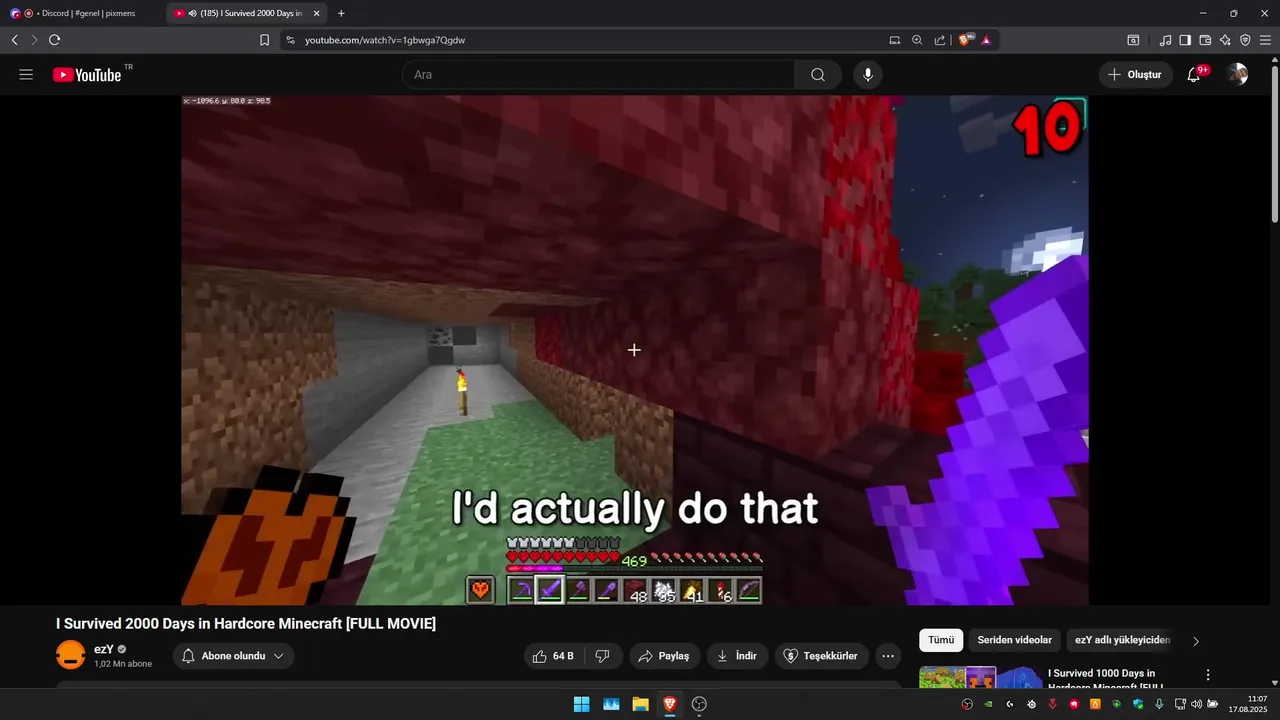Select the Seriden videolar filter chip
Image resolution: width=1280 pixels, height=720 pixels.
[x=1014, y=640]
